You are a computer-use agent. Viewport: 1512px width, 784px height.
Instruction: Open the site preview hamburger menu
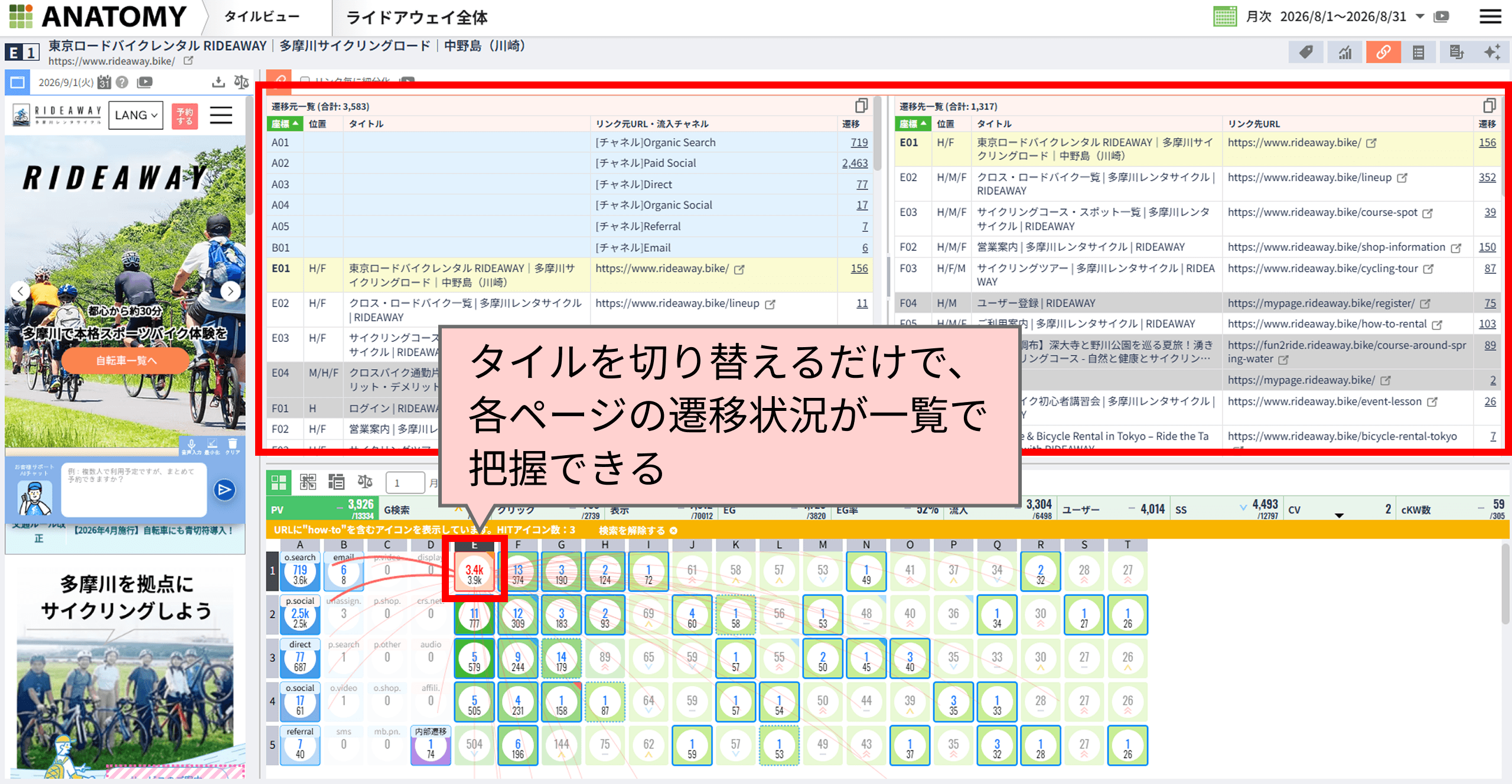pos(221,115)
